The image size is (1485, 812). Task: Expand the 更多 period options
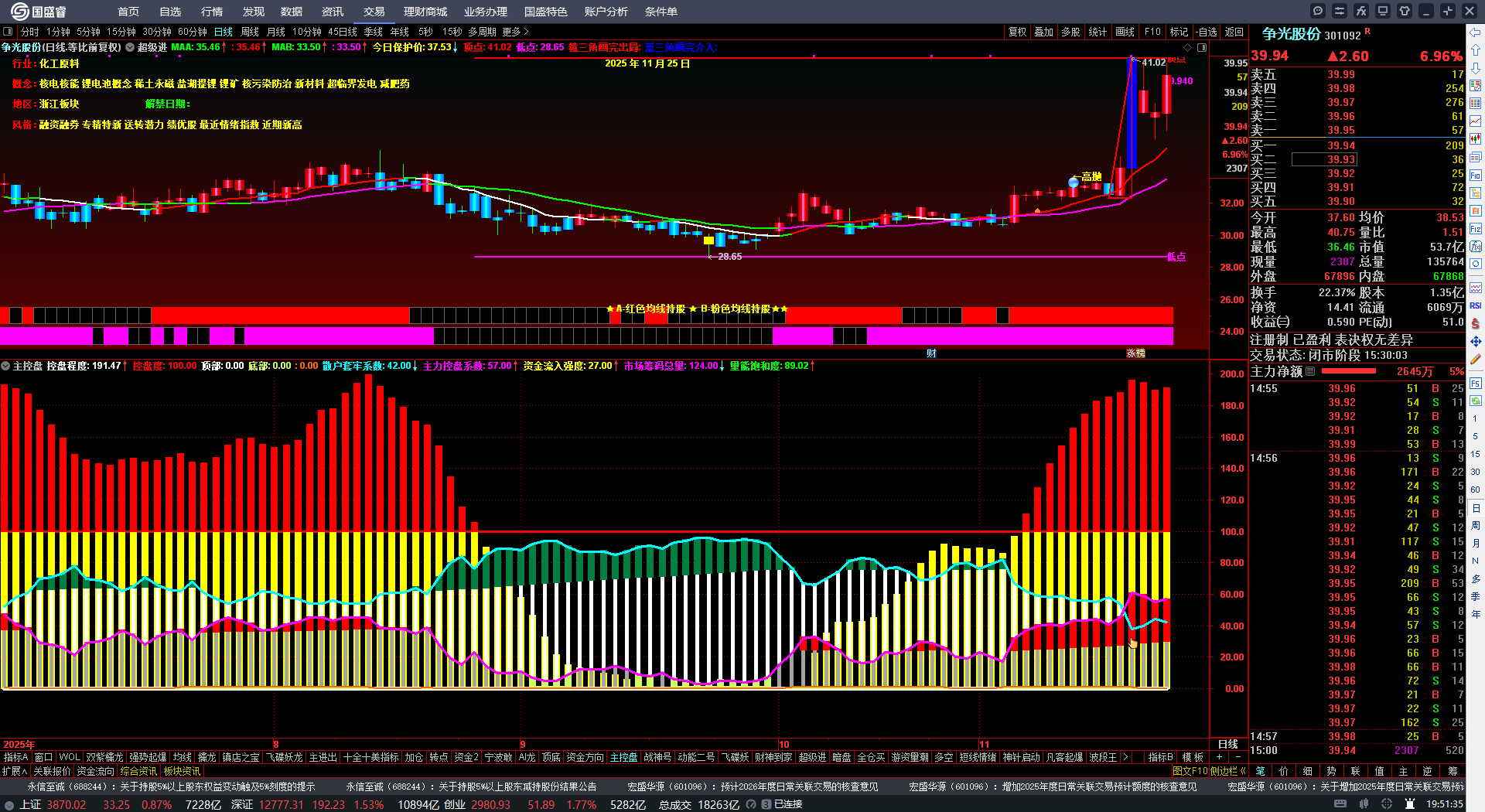(x=515, y=32)
